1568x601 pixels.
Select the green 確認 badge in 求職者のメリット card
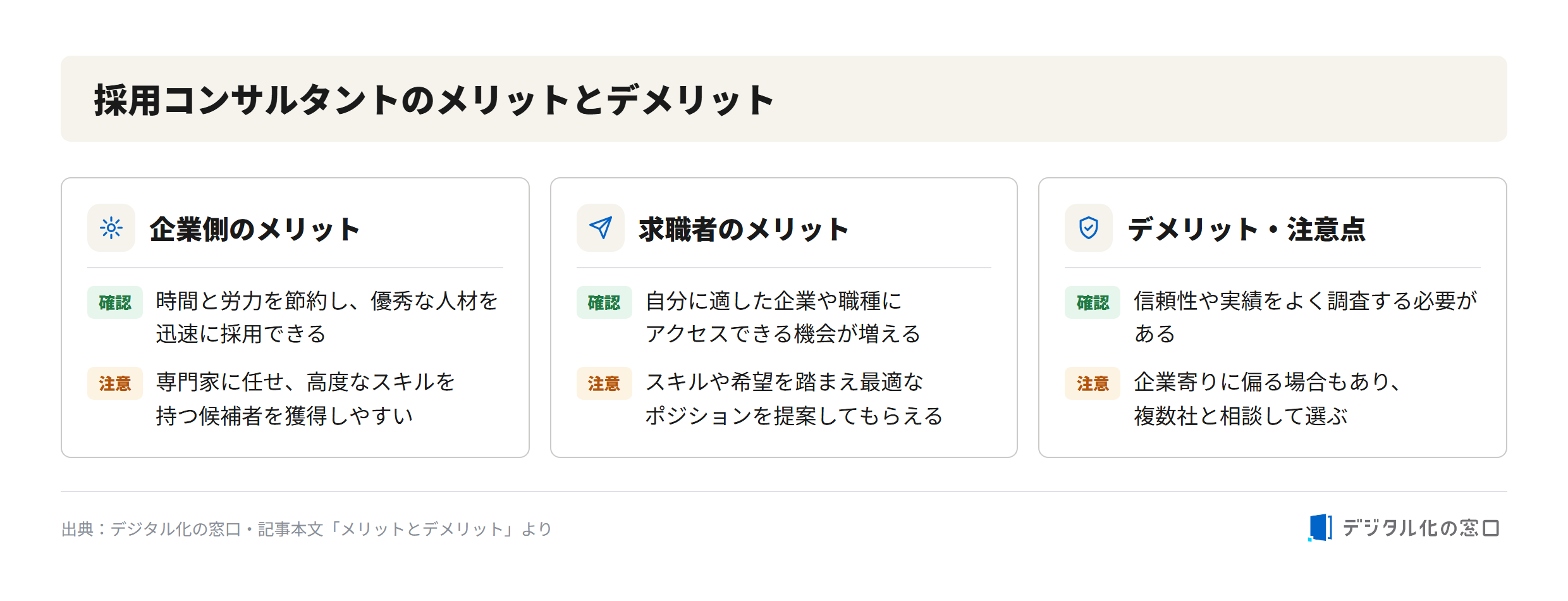604,302
